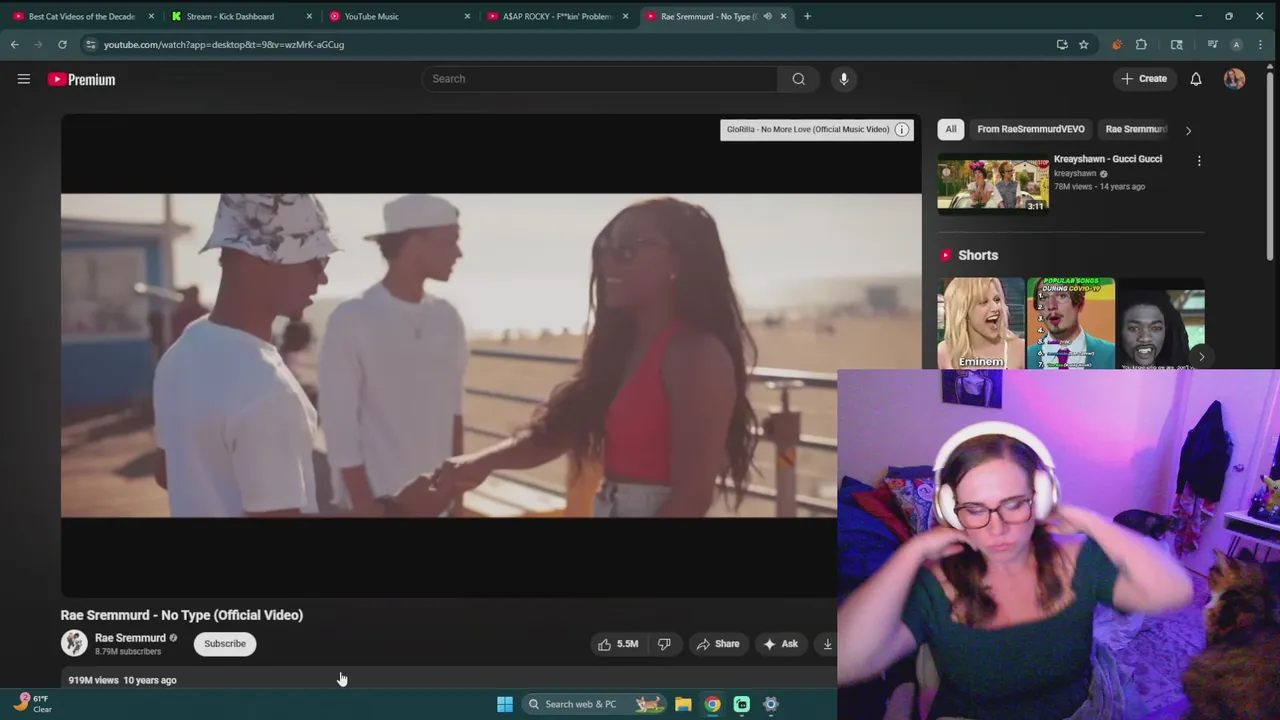Screen dimensions: 1280x720
Task: Start voice search with the microphone
Action: (844, 79)
